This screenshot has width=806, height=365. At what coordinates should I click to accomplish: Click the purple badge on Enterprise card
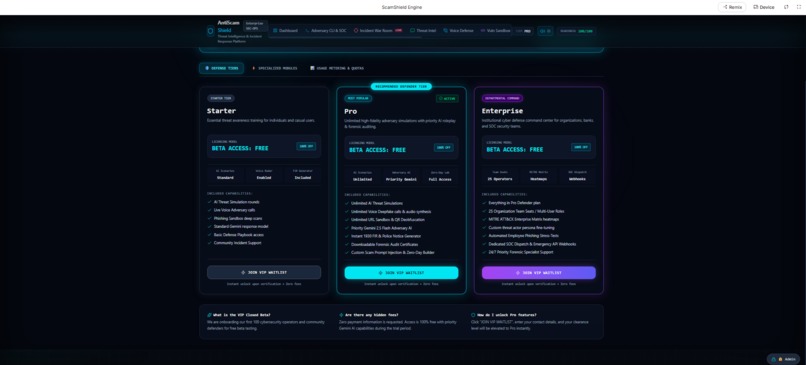[502, 98]
